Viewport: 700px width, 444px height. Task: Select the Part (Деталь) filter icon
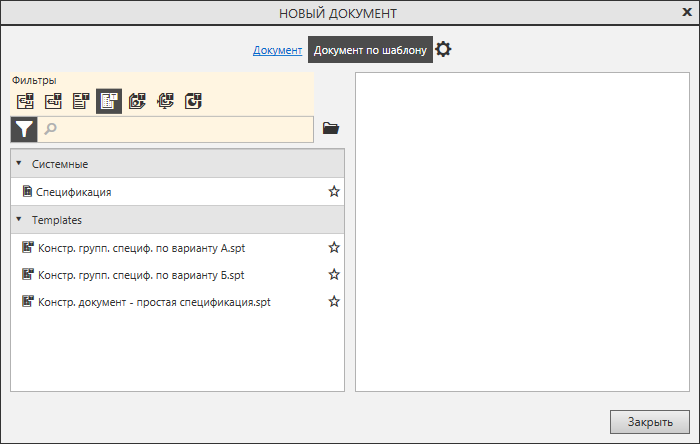(193, 100)
